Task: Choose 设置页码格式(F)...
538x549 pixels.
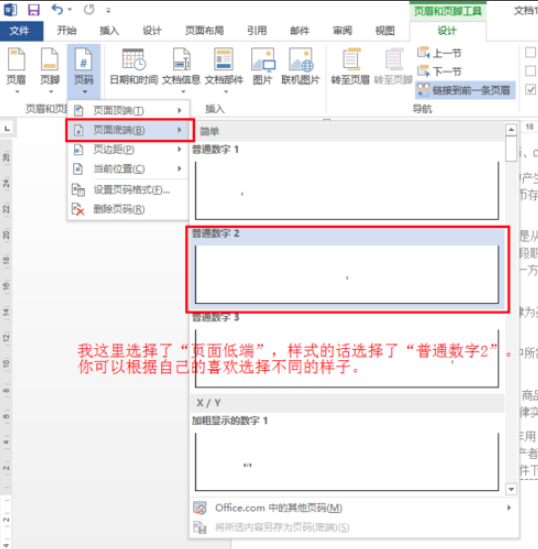Action: point(128,190)
